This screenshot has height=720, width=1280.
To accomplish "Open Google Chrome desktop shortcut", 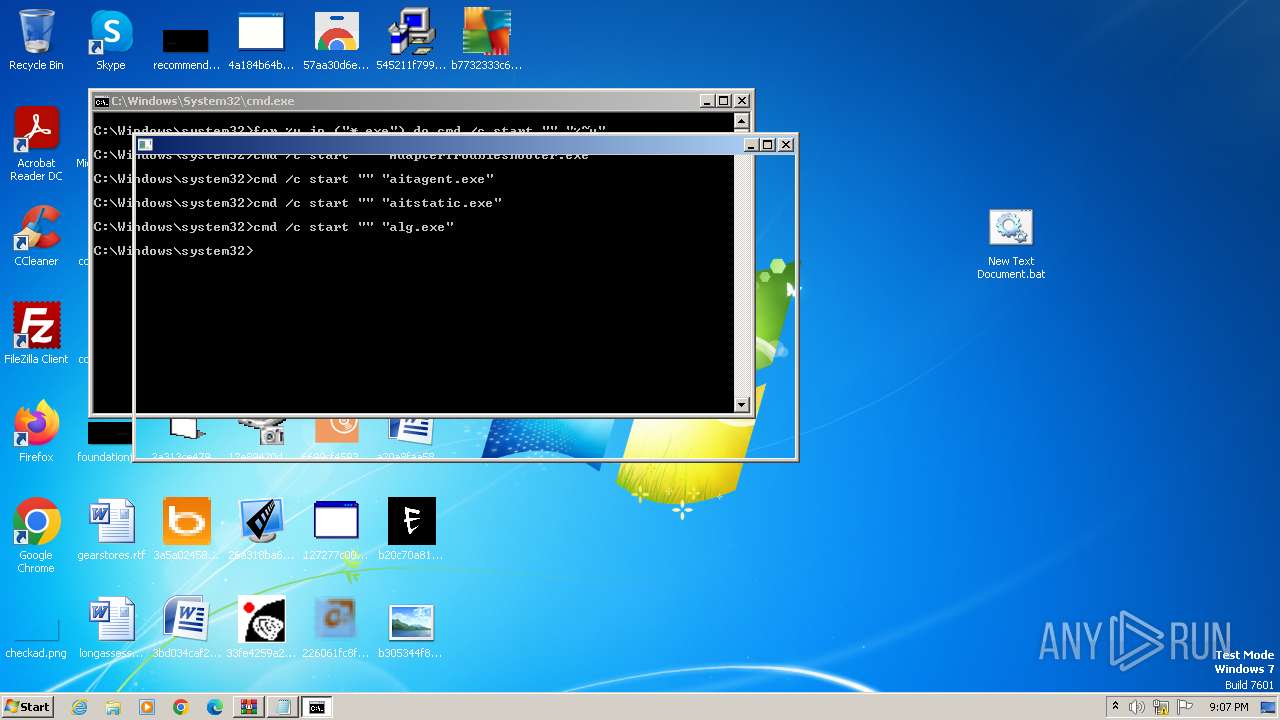I will (36, 536).
